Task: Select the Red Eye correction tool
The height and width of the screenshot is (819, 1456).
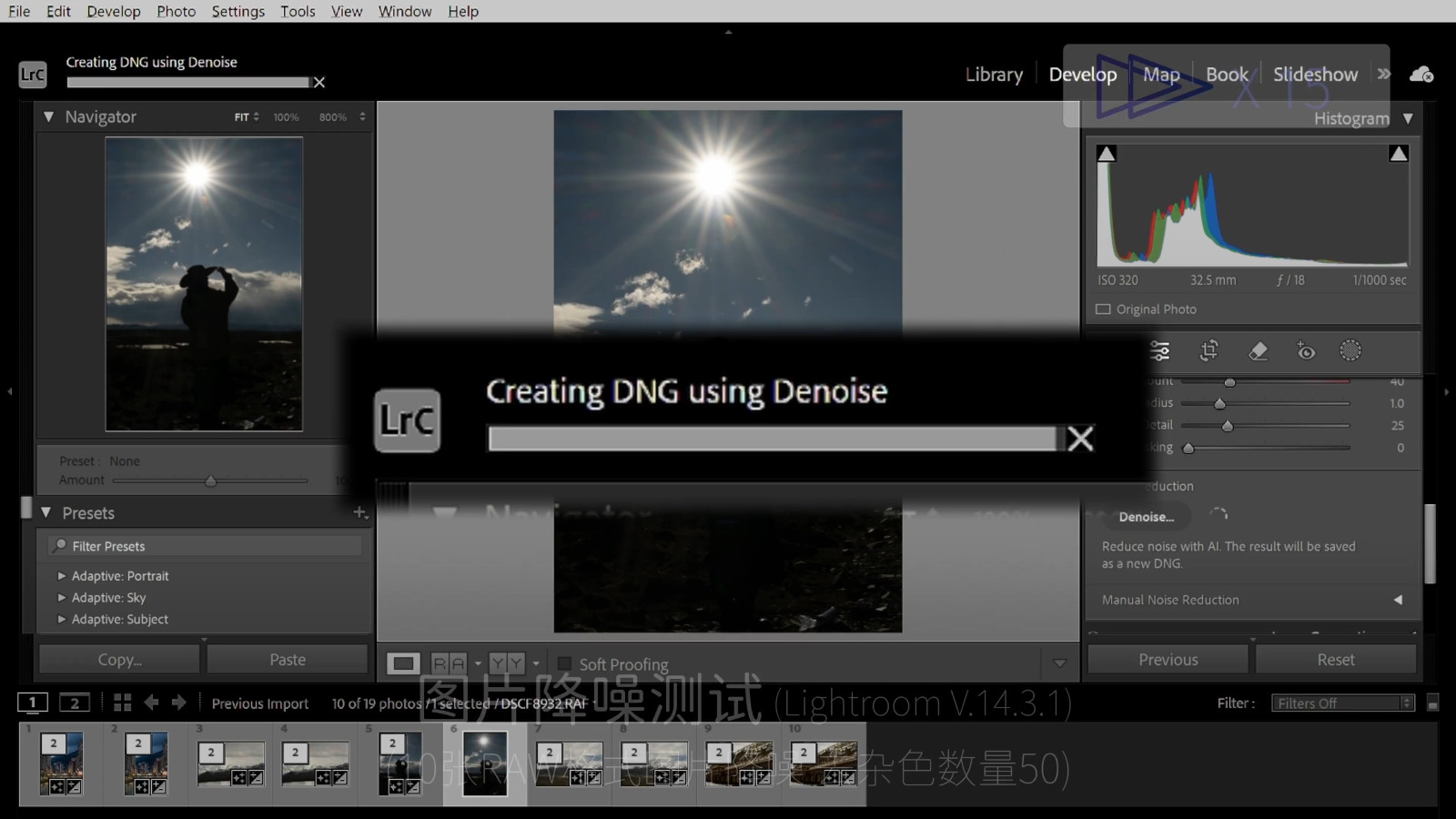Action: pyautogui.click(x=1306, y=351)
